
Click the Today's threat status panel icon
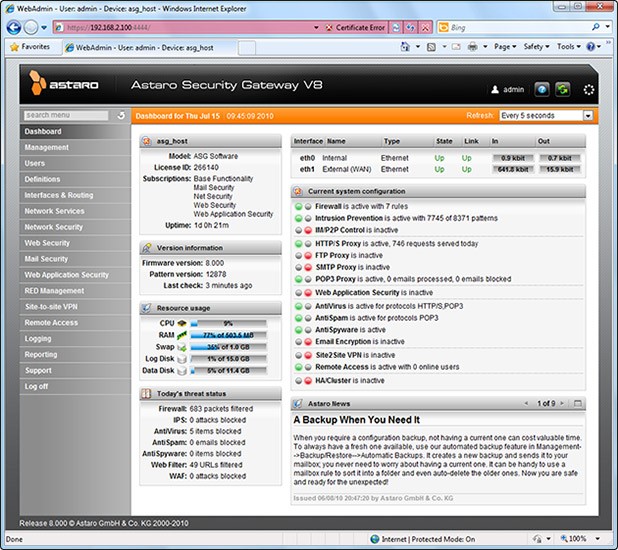tap(146, 393)
